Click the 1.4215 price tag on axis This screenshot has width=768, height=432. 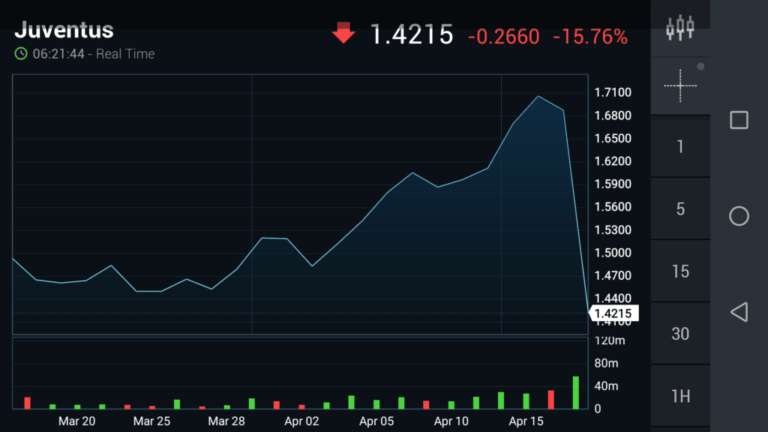[x=613, y=314]
